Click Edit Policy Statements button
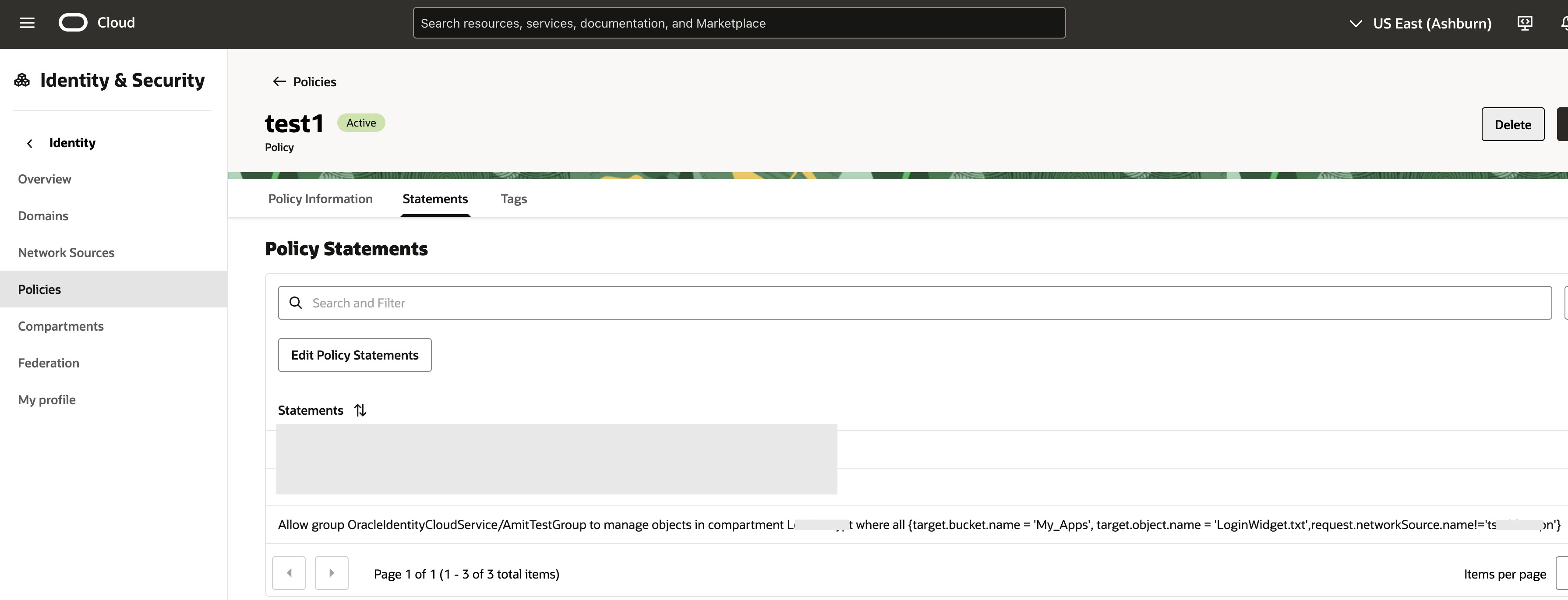This screenshot has width=1568, height=600. tap(354, 355)
